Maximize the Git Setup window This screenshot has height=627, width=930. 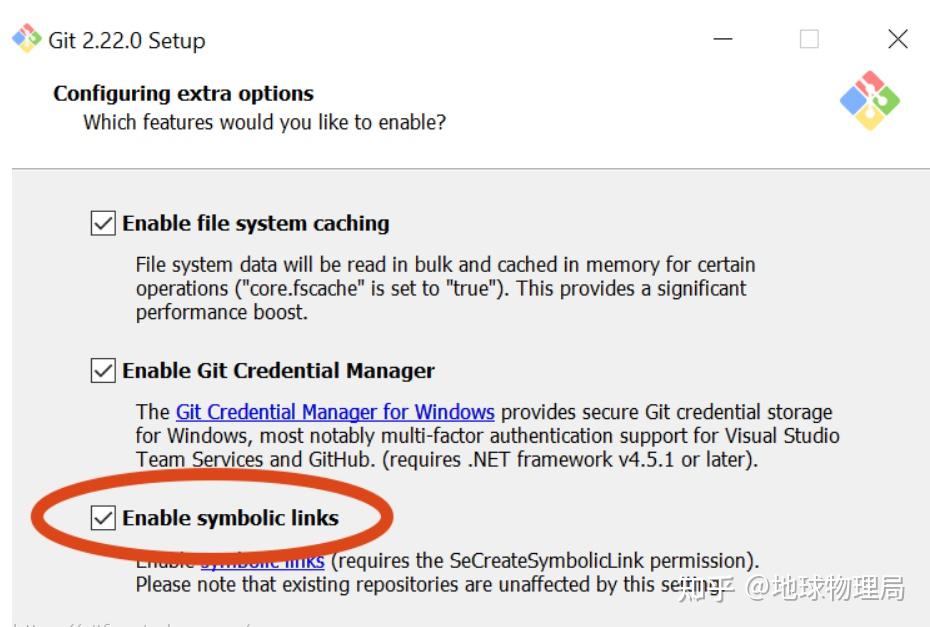(x=809, y=40)
